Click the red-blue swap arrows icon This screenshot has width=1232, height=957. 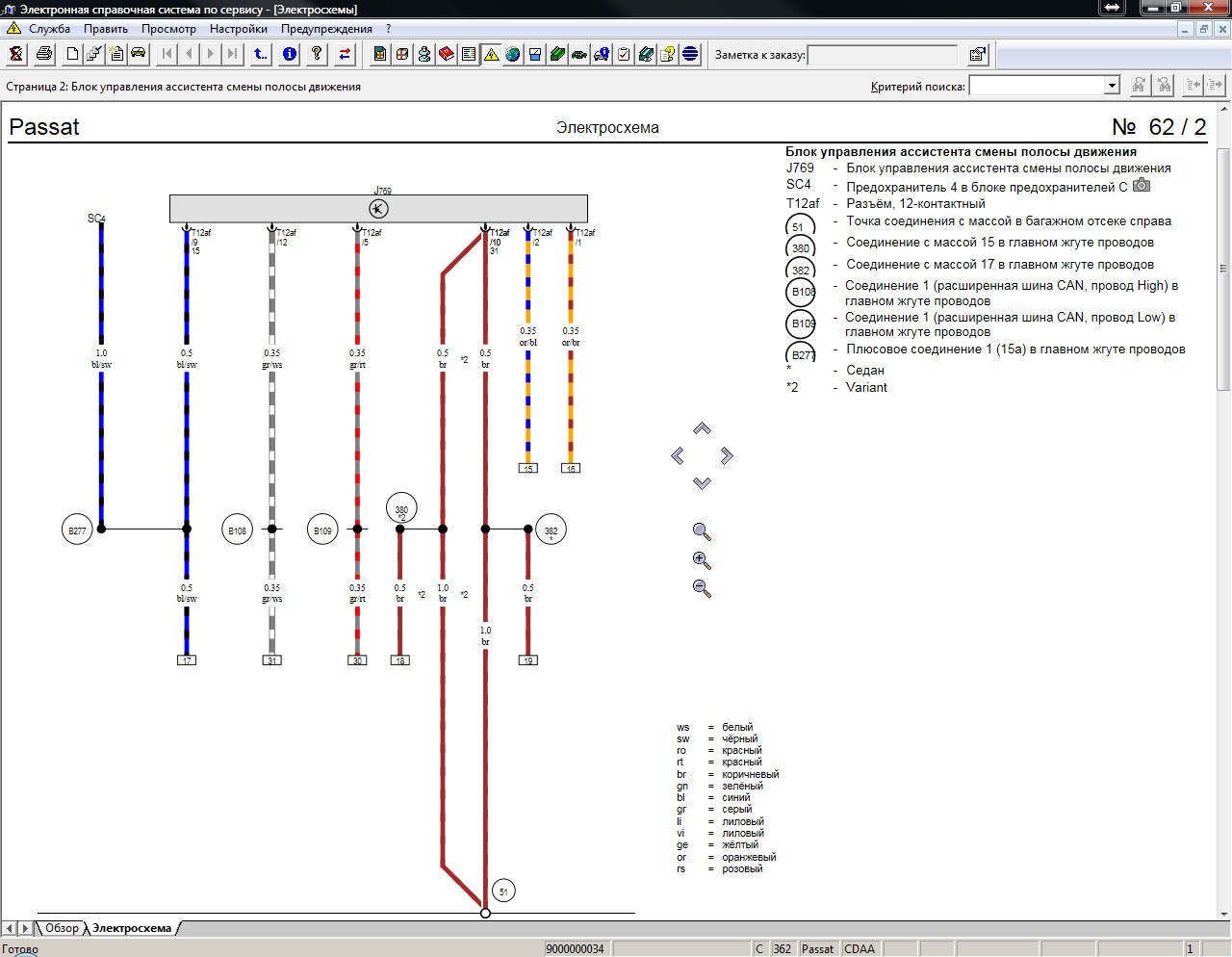345,55
